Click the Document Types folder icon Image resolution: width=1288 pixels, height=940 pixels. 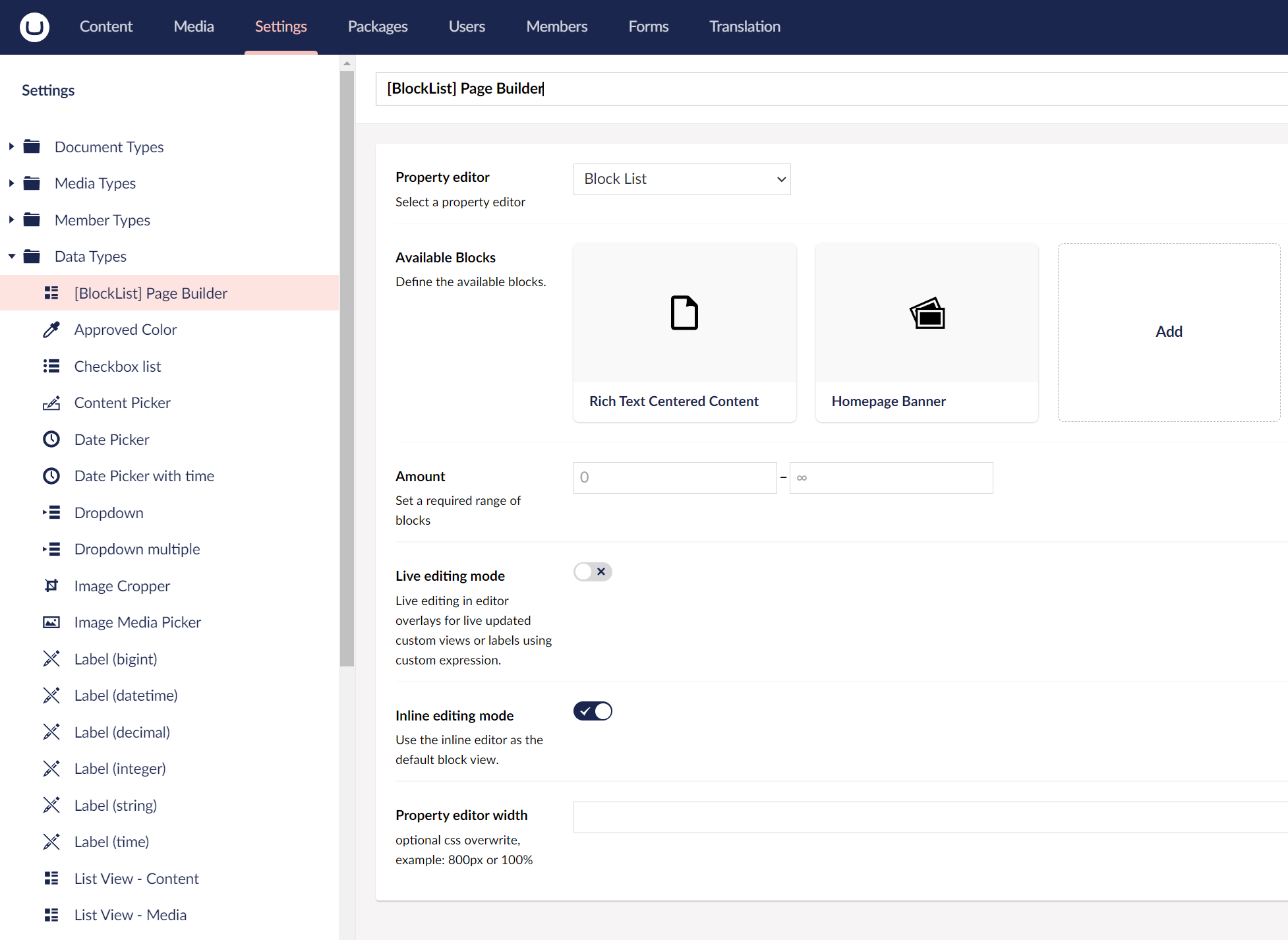click(32, 146)
